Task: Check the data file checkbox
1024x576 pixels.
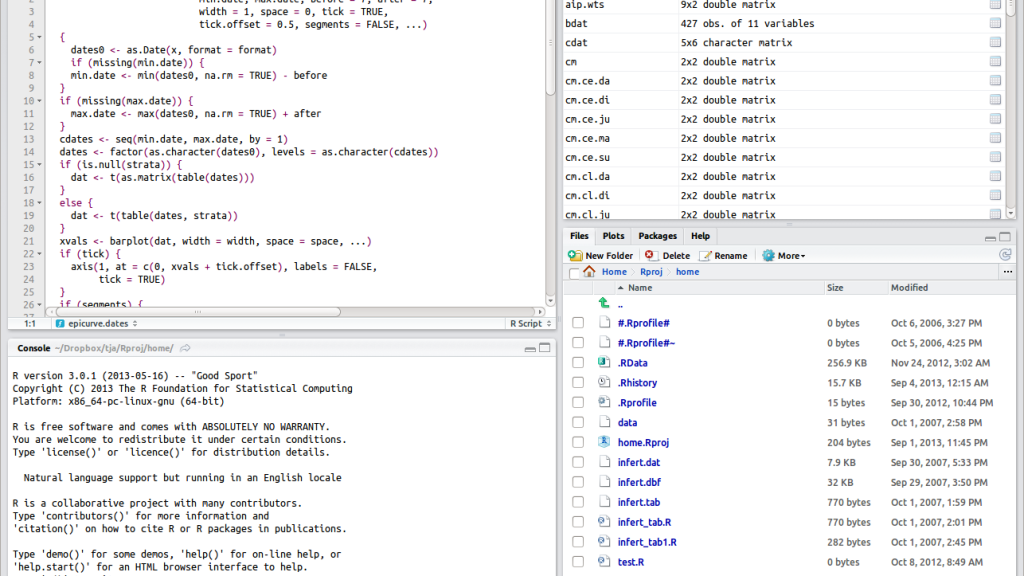Action: pos(578,423)
